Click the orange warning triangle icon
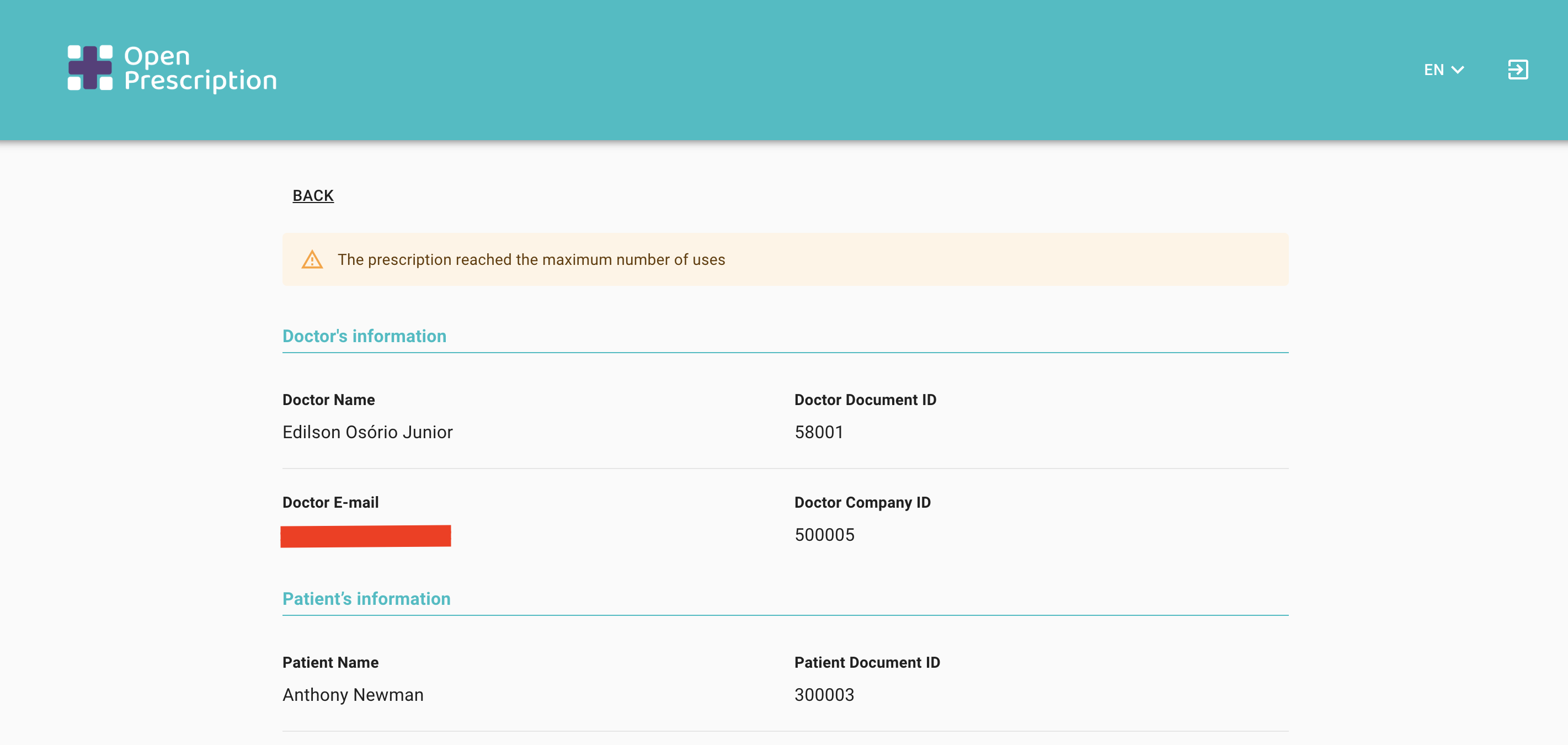Screen dimensions: 1568x745 312,260
